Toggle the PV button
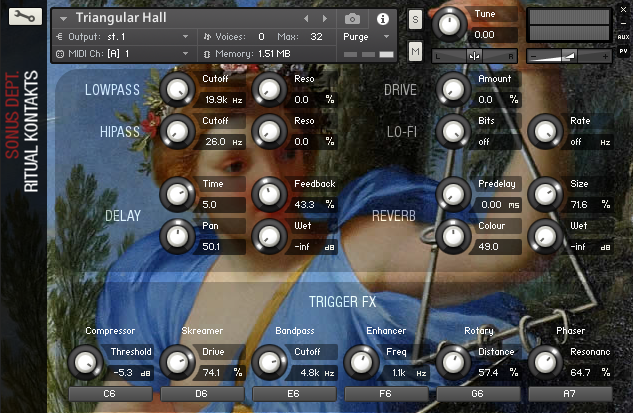Image resolution: width=633 pixels, height=413 pixels. coord(623,51)
